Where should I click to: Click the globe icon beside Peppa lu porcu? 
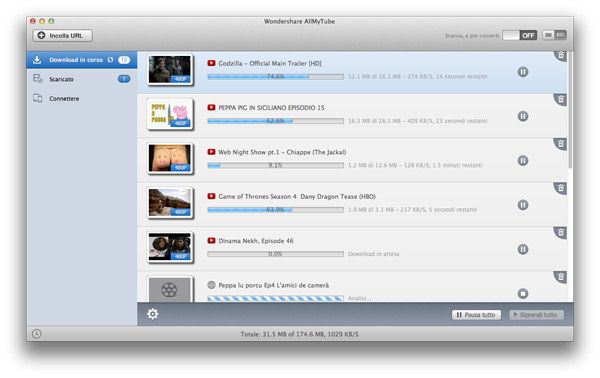point(211,285)
